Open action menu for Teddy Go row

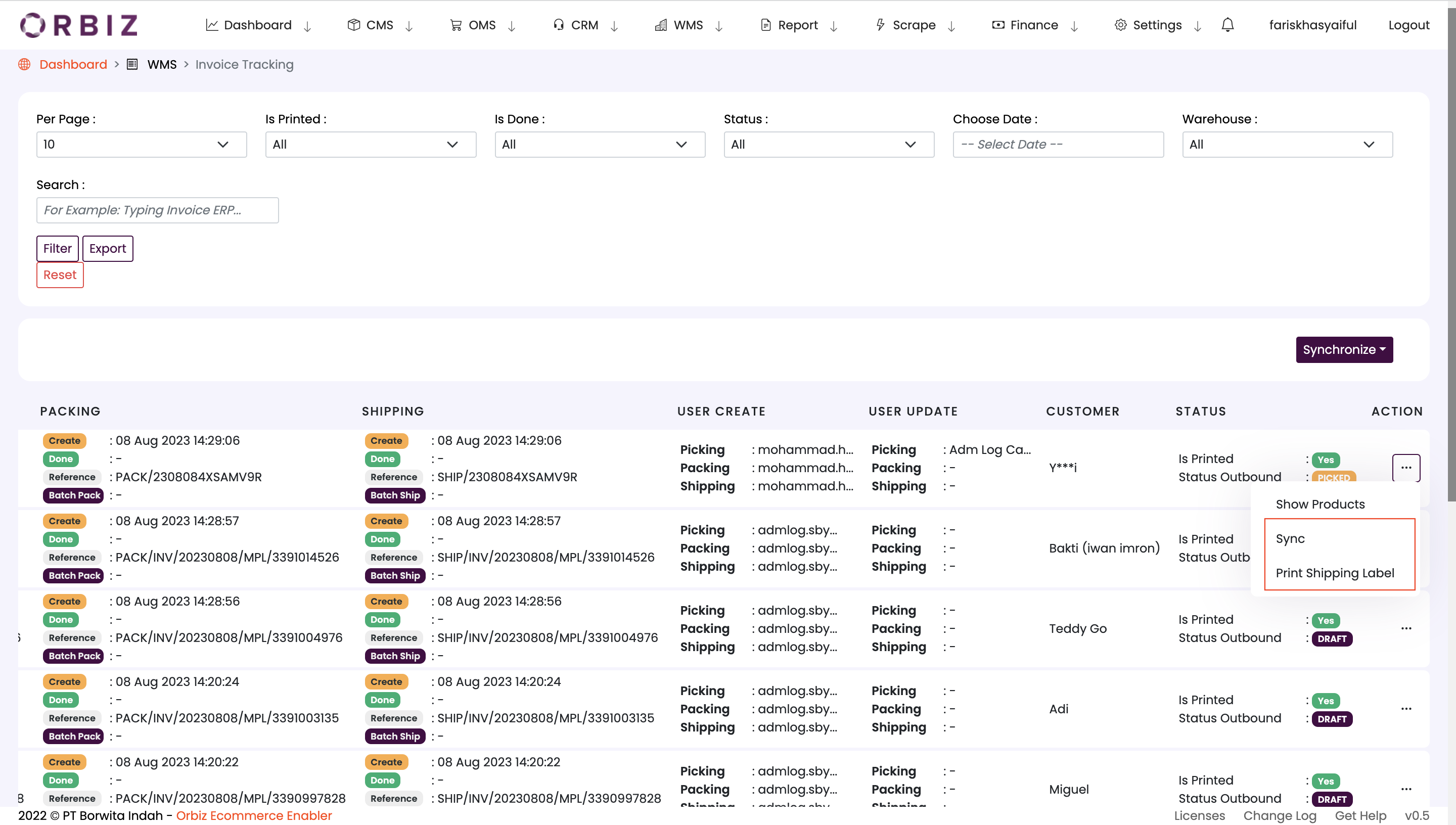click(1406, 628)
